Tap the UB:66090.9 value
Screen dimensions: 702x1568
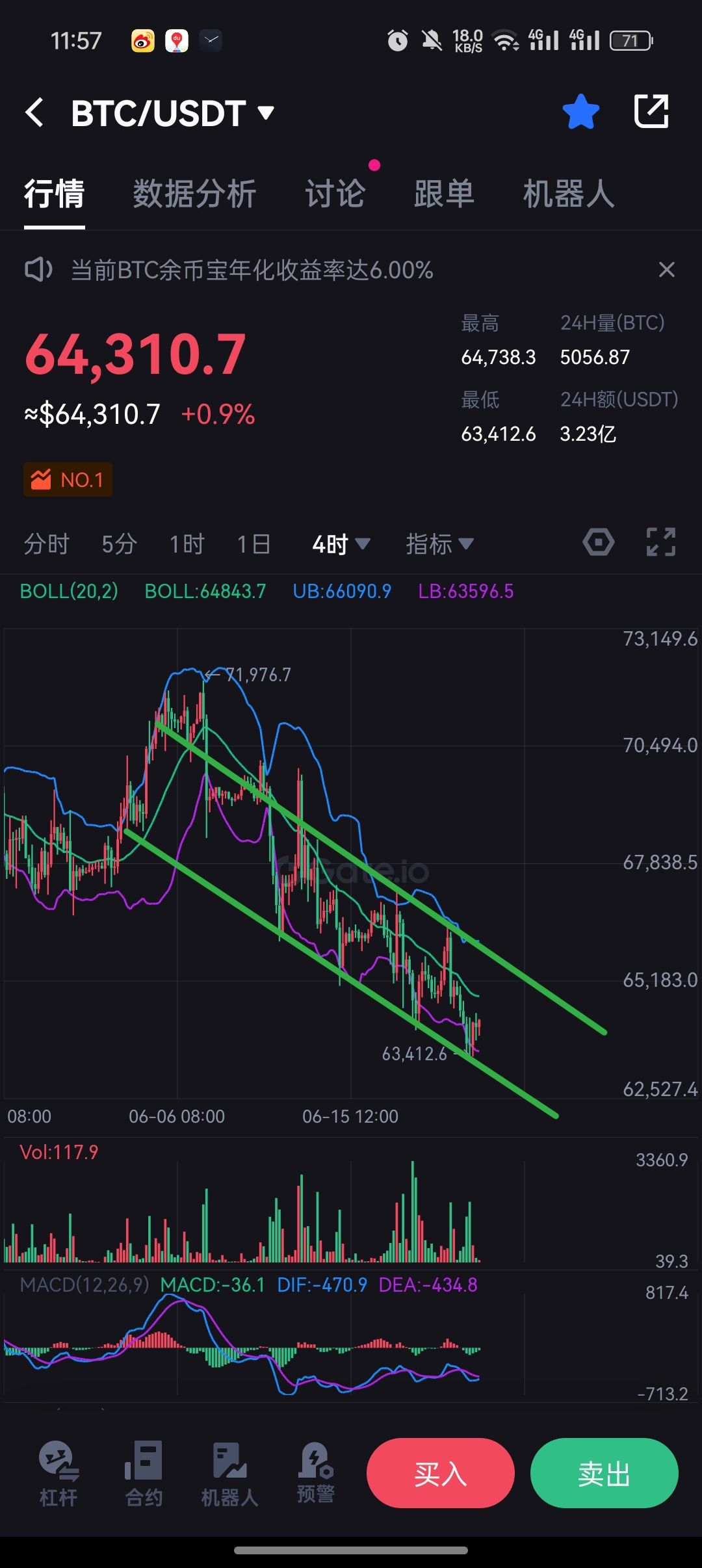pyautogui.click(x=342, y=591)
